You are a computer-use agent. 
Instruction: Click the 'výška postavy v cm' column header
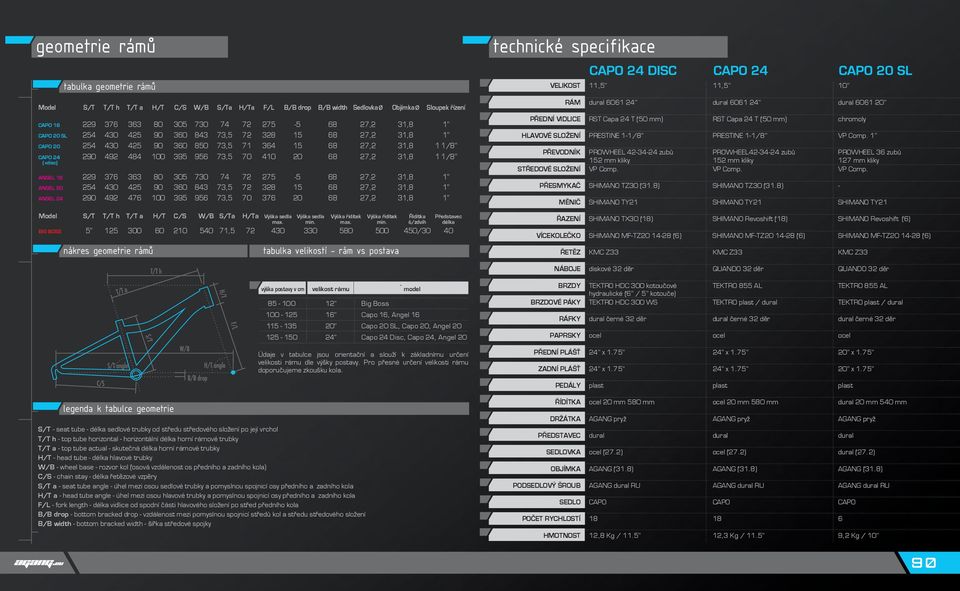[282, 288]
